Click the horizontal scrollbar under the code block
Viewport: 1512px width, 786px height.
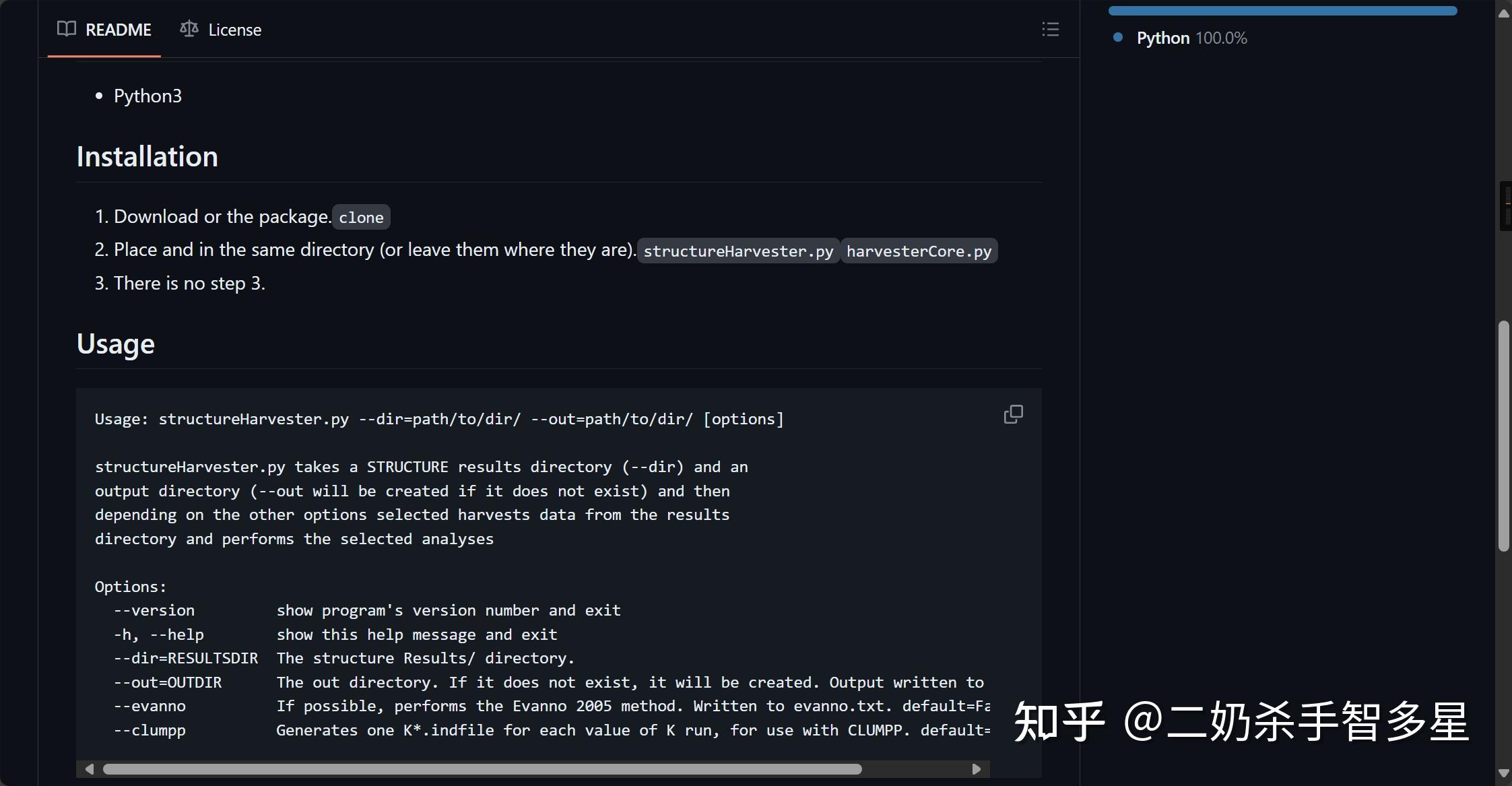point(471,768)
